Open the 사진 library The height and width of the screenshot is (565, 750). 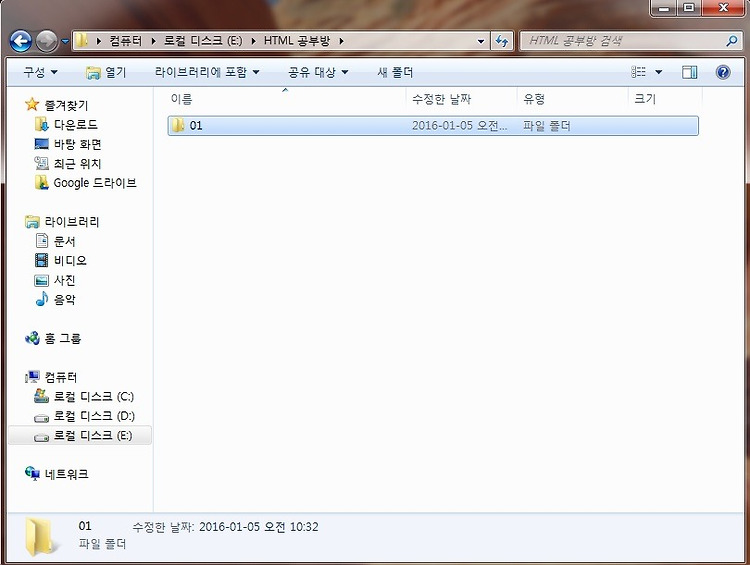point(65,280)
